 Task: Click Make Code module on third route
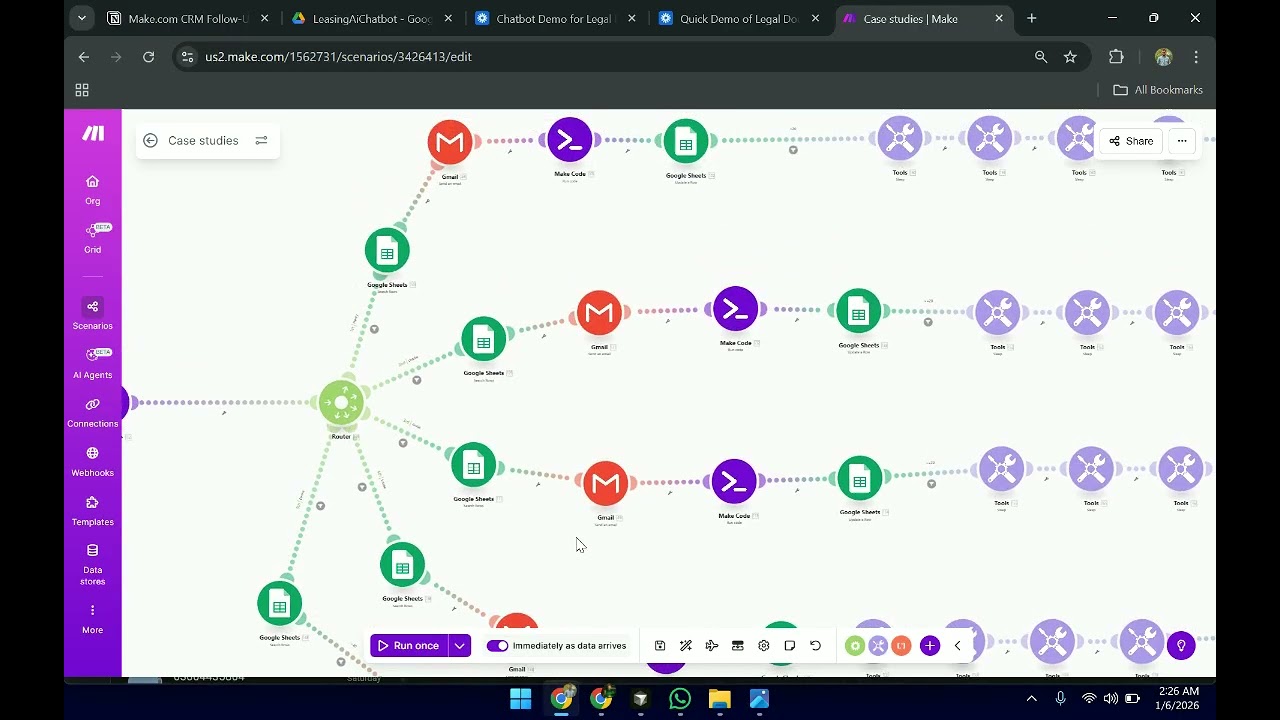click(x=734, y=482)
